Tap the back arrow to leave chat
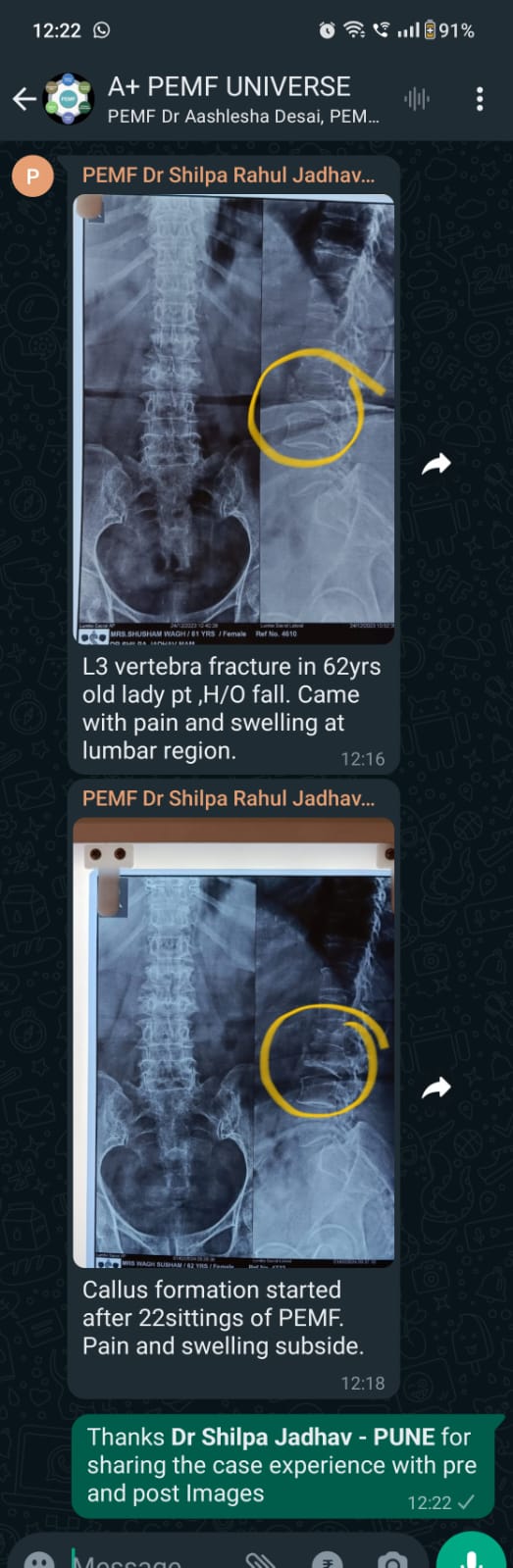Image resolution: width=513 pixels, height=1568 pixels. coord(24,99)
